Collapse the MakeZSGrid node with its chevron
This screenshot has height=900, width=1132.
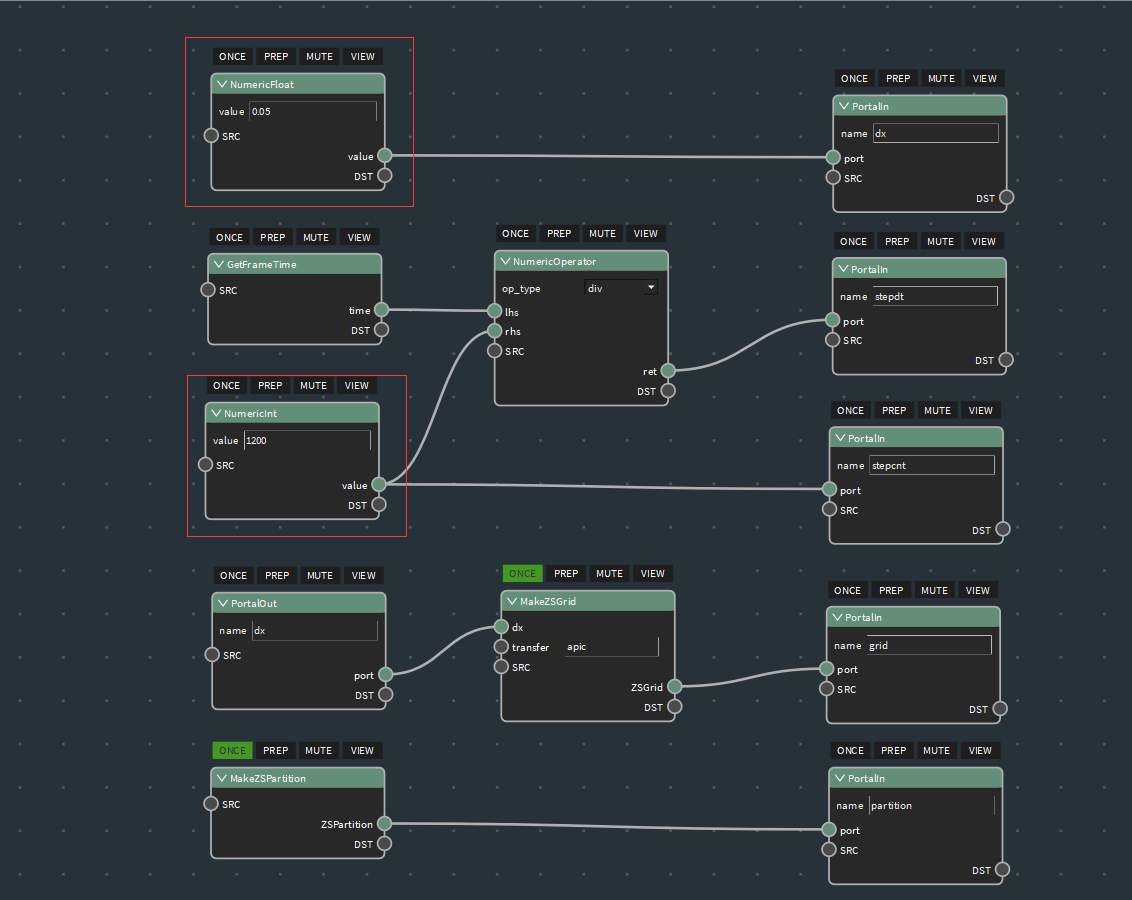tap(512, 601)
